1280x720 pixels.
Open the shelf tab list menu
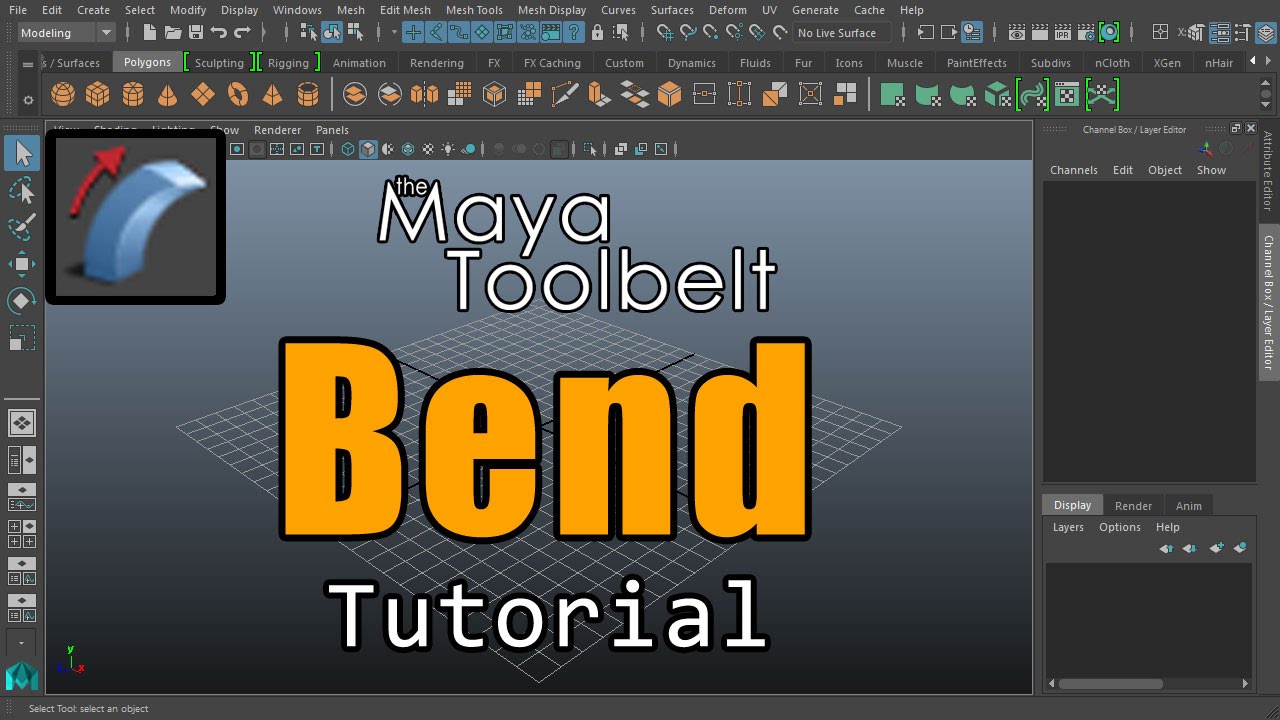point(28,63)
